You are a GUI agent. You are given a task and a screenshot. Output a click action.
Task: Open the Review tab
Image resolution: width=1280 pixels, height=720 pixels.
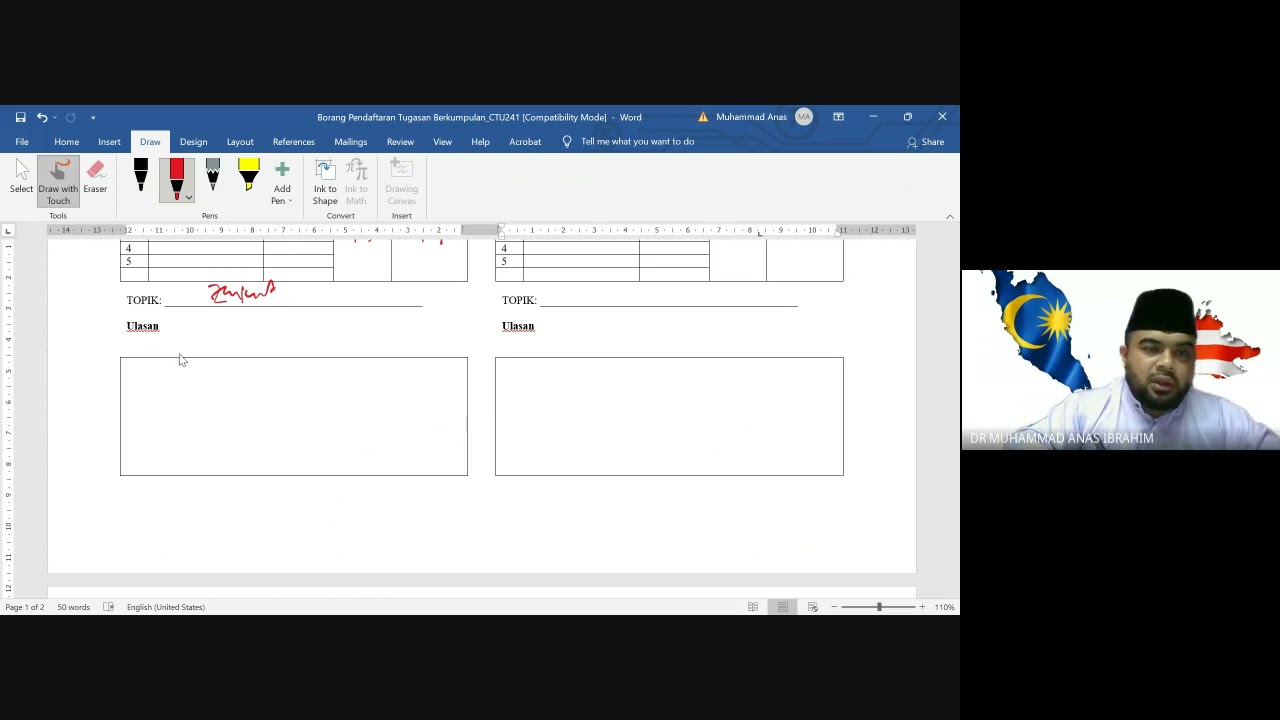(x=400, y=142)
